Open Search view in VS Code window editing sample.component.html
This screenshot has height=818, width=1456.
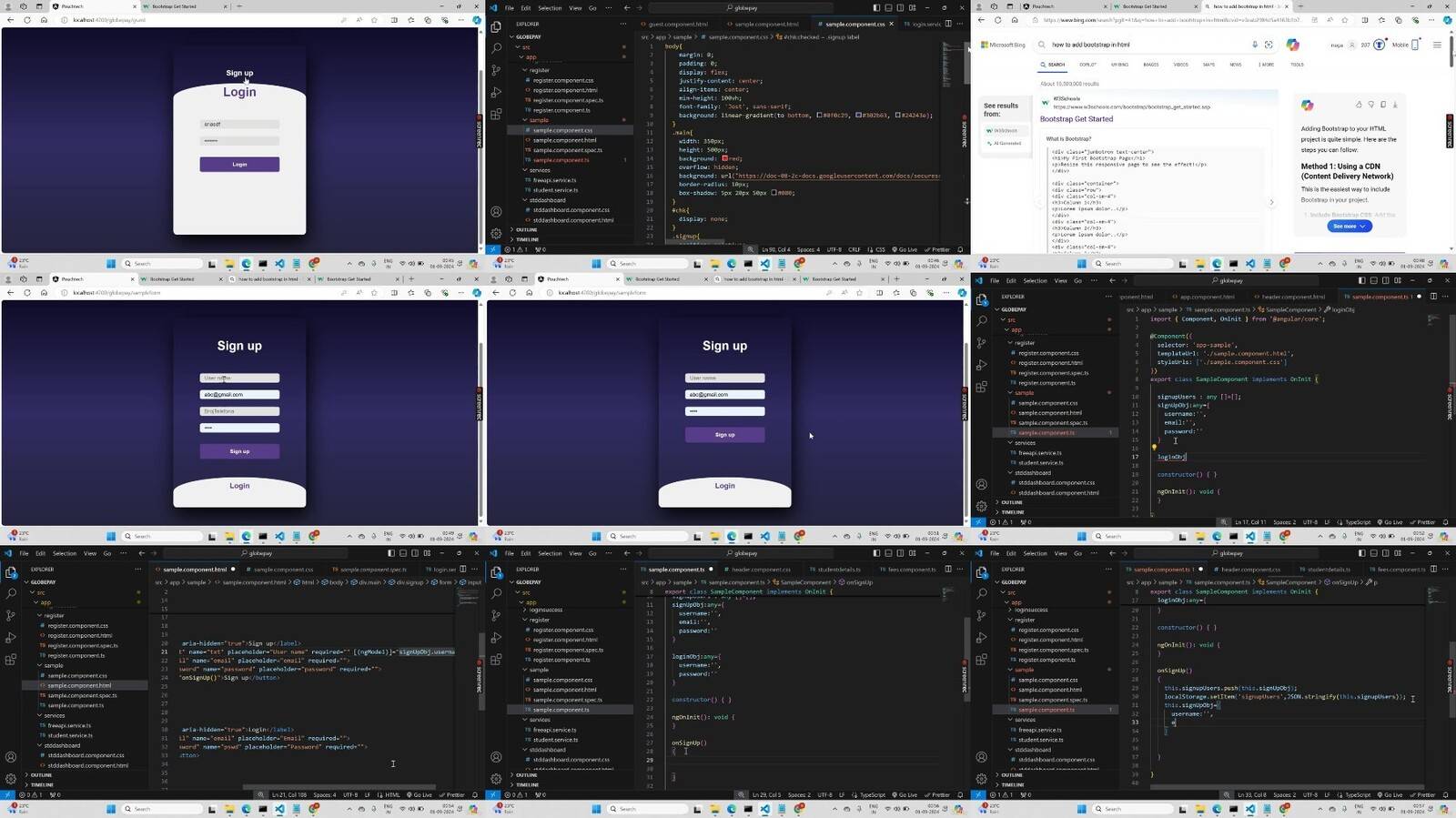point(11,593)
